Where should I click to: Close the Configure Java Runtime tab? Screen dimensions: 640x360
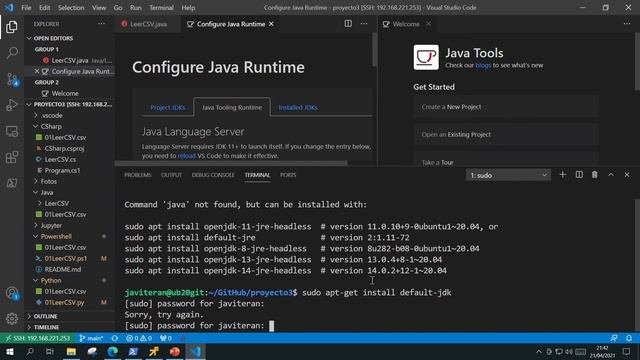[x=271, y=24]
